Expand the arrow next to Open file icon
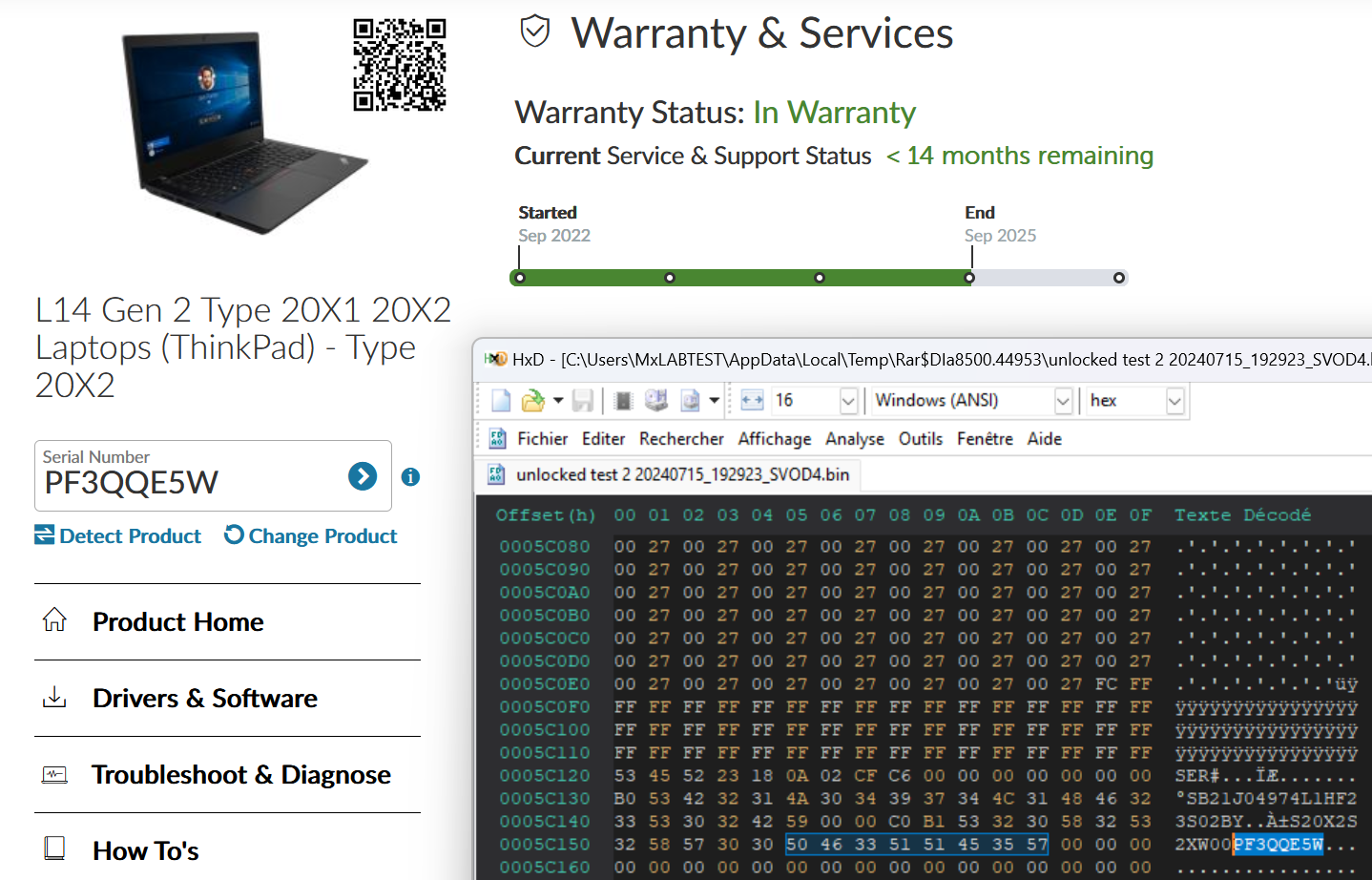 coord(558,401)
